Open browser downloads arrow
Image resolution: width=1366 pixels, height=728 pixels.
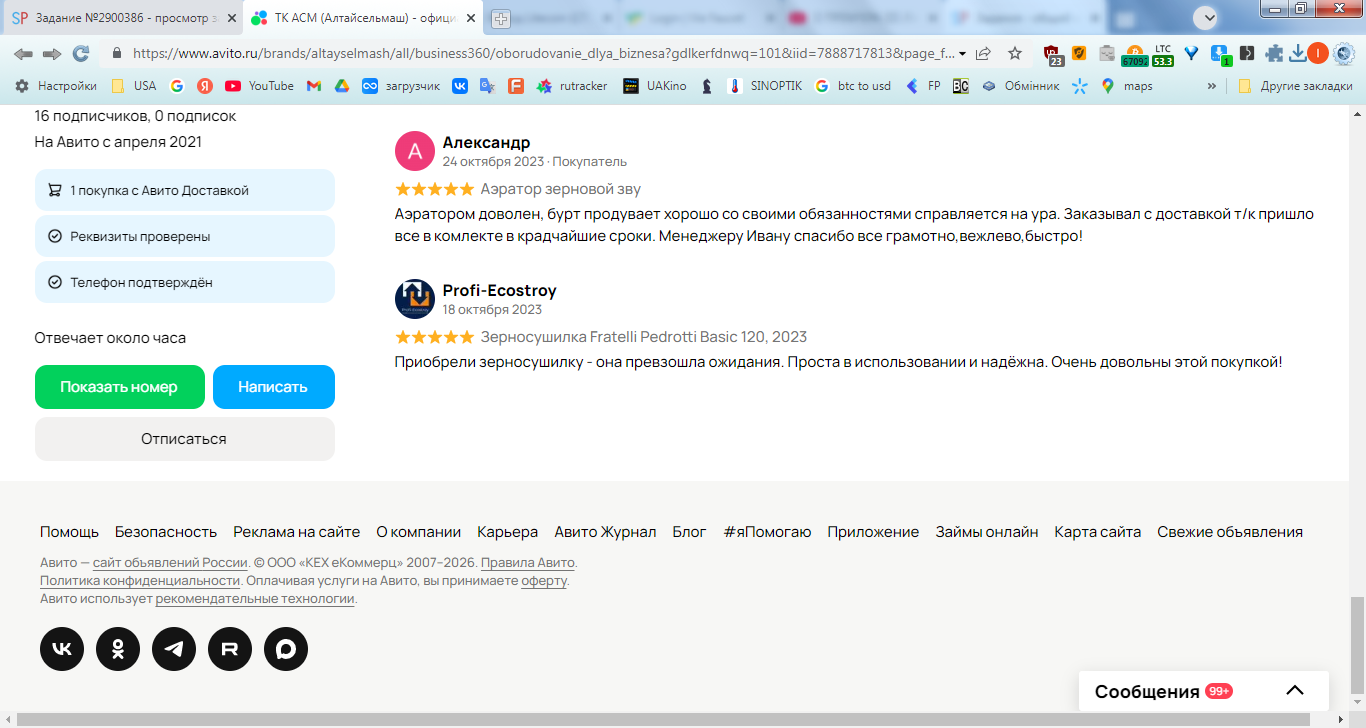coord(1298,53)
